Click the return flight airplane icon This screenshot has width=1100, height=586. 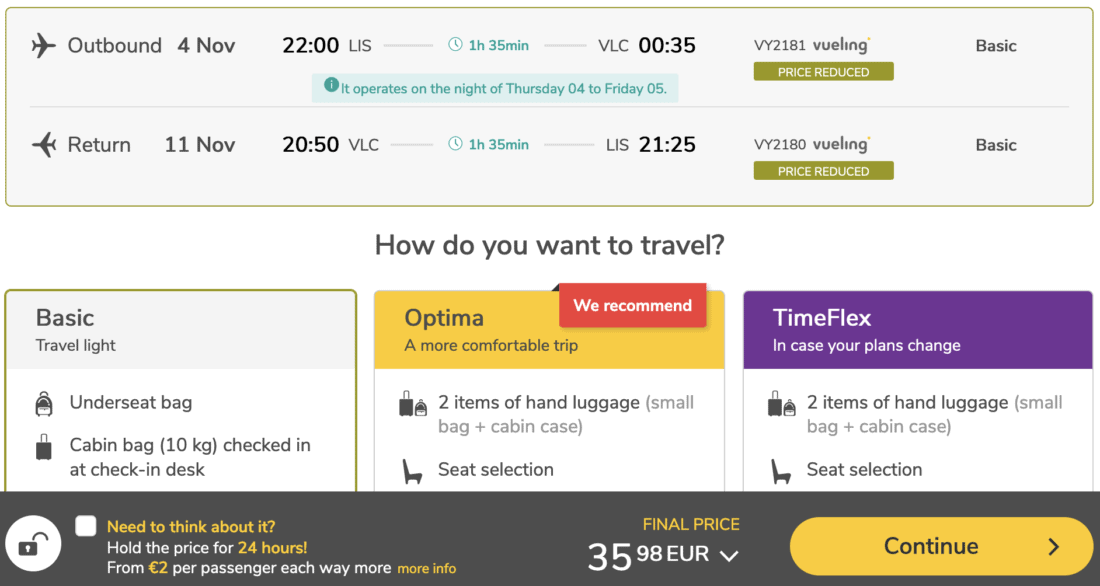[43, 145]
